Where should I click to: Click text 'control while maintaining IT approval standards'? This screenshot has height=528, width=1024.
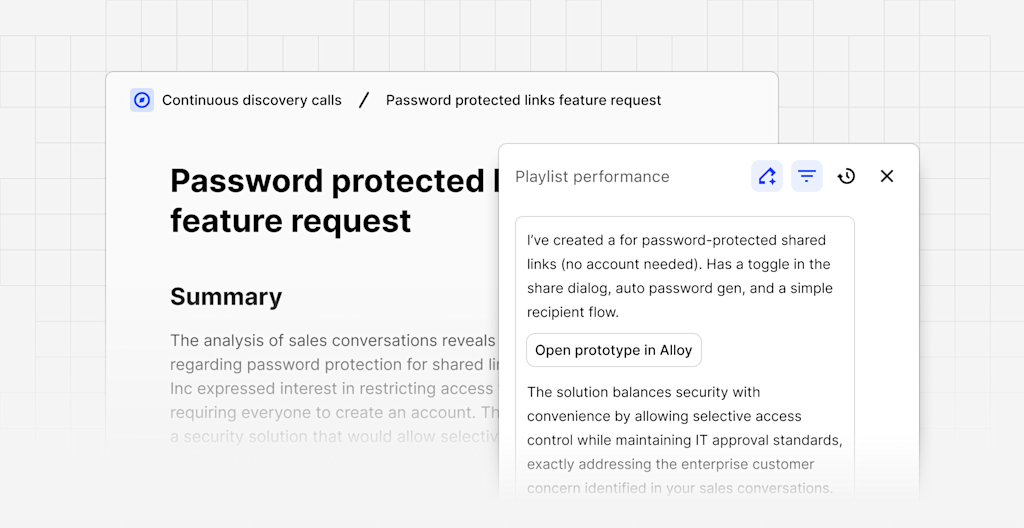click(684, 440)
